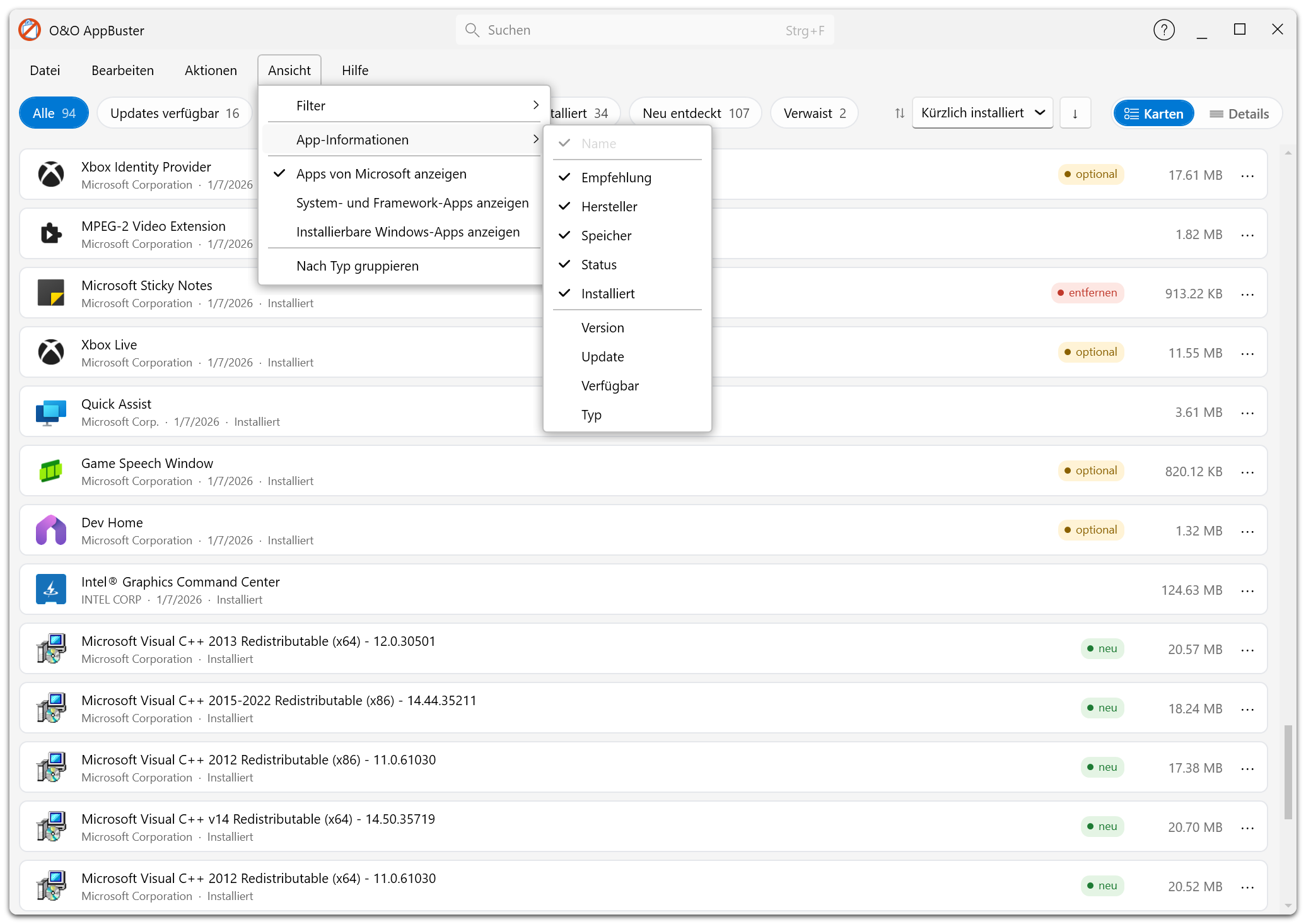Switch to Karten view
Screen dimensions: 1306x924
pyautogui.click(x=1154, y=114)
